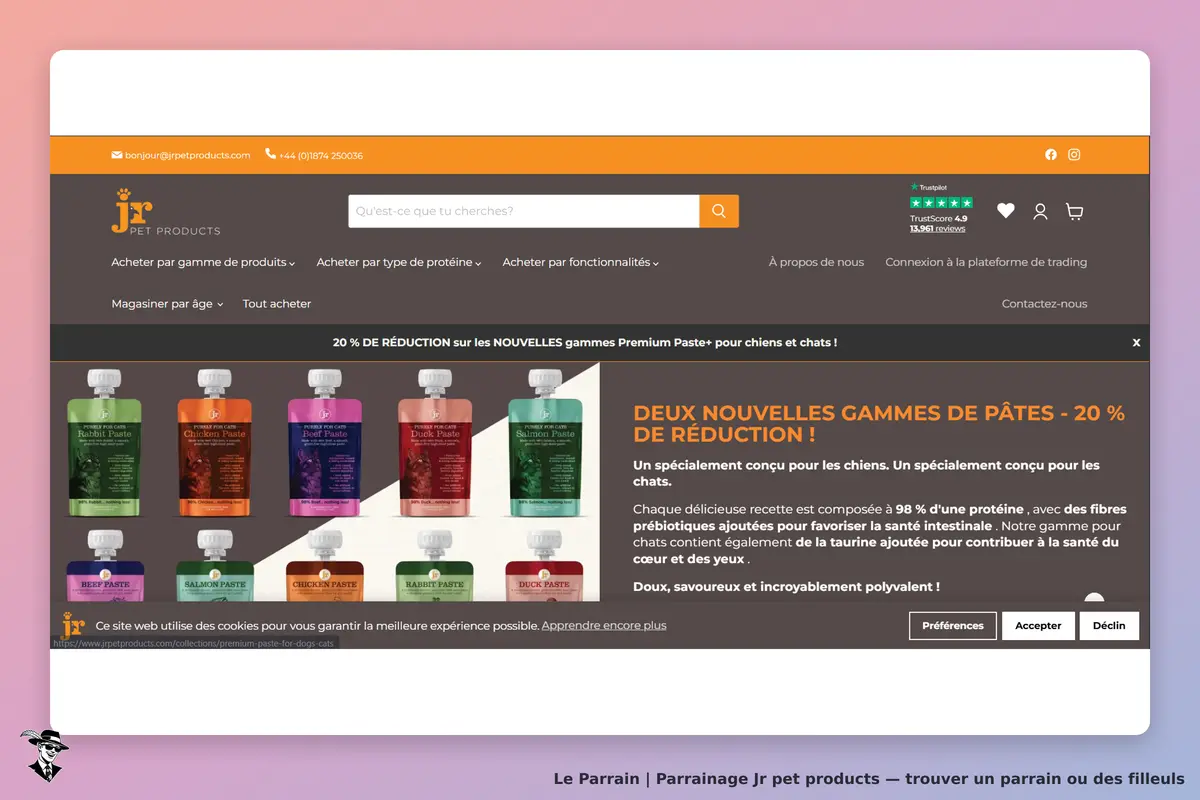Open Contactez-nous page
Viewport: 1200px width, 800px height.
(x=1044, y=303)
